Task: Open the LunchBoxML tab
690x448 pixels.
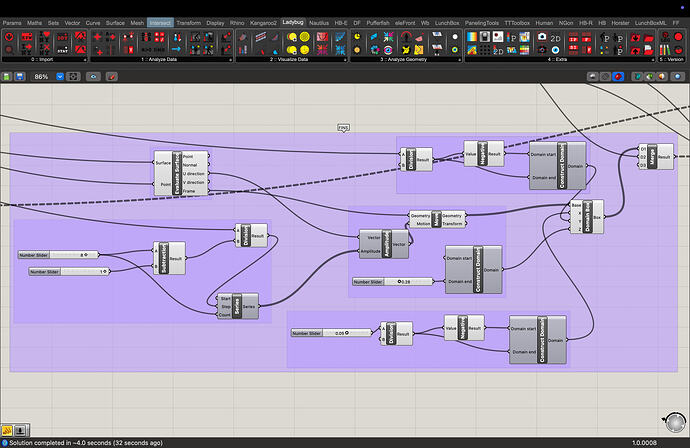Action: point(650,23)
